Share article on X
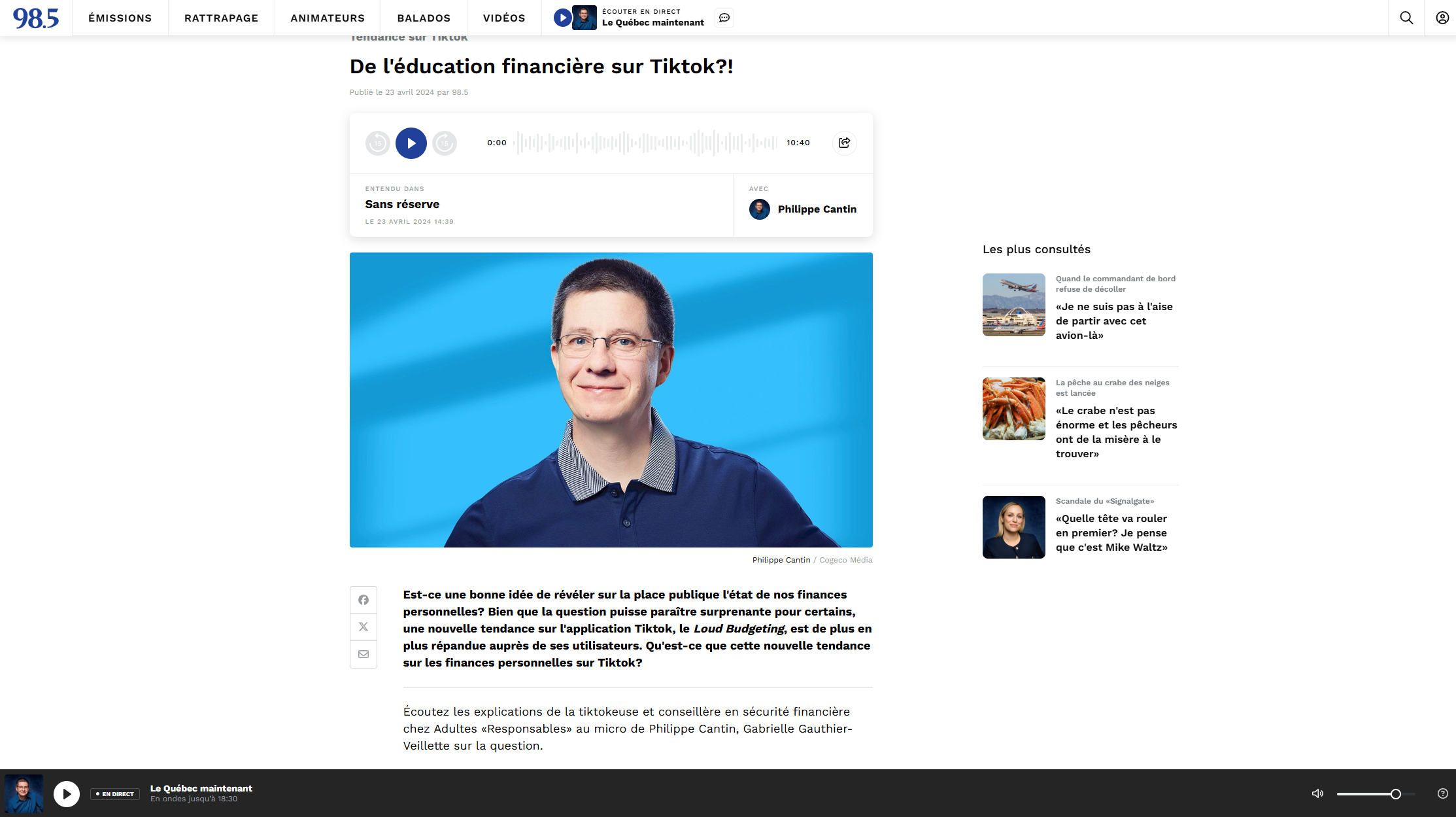The width and height of the screenshot is (1456, 817). (x=364, y=627)
